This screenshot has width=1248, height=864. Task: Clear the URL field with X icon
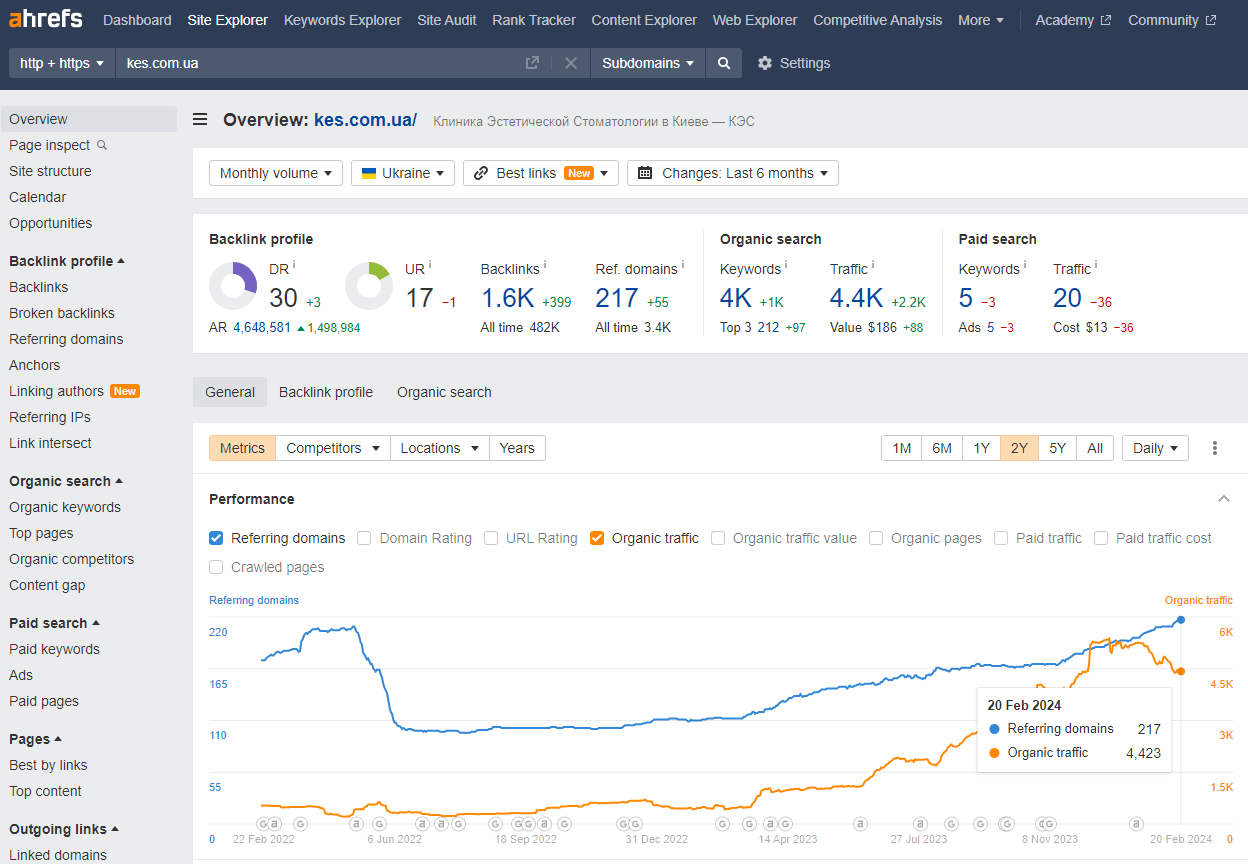[571, 63]
